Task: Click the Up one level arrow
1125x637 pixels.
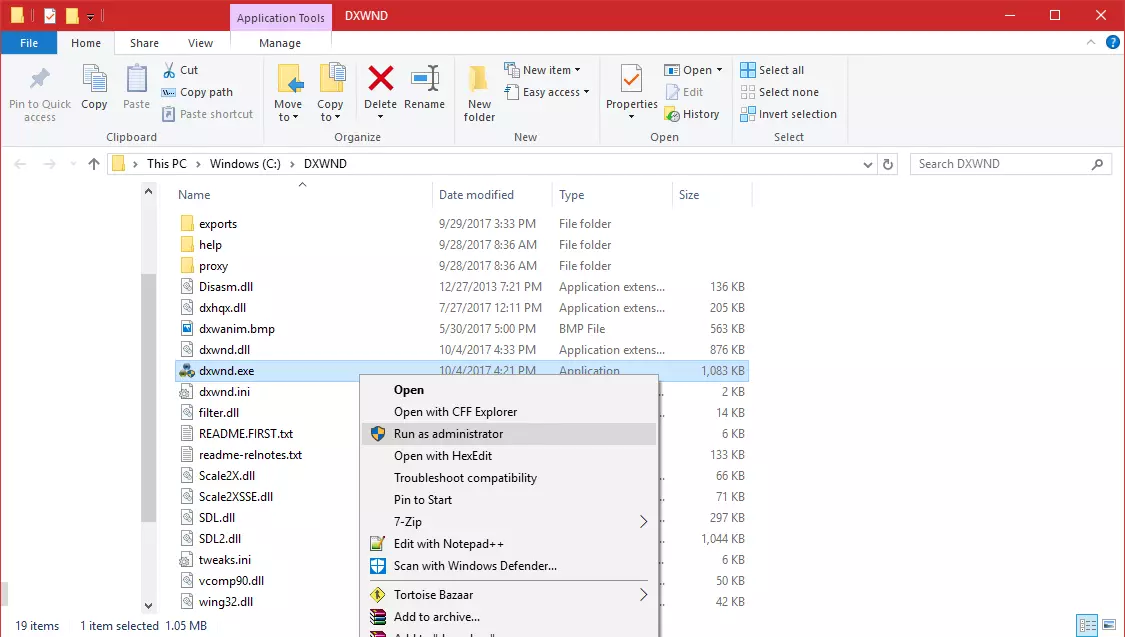Action: coord(93,164)
